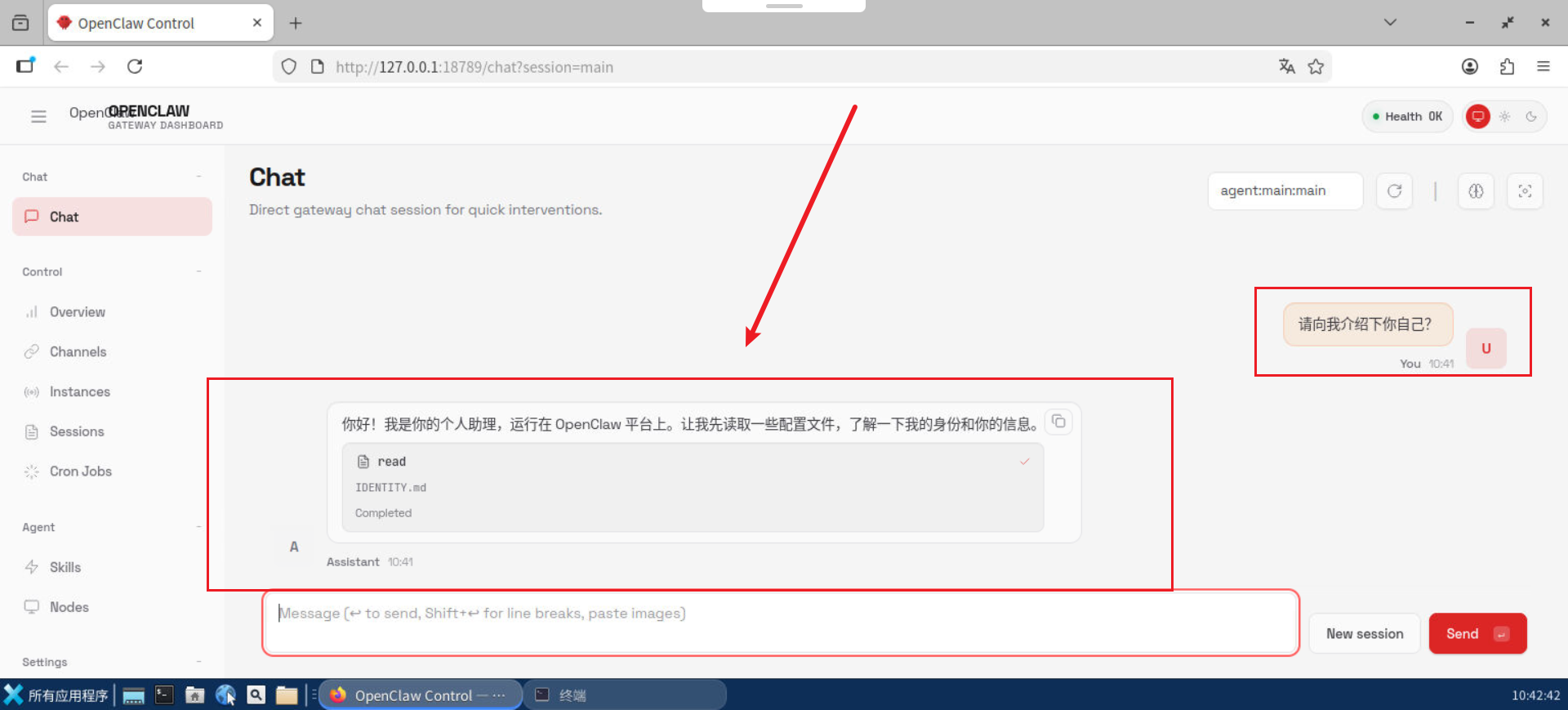Open the Chat sidebar item
Image resolution: width=1568 pixels, height=710 pixels.
(x=112, y=217)
